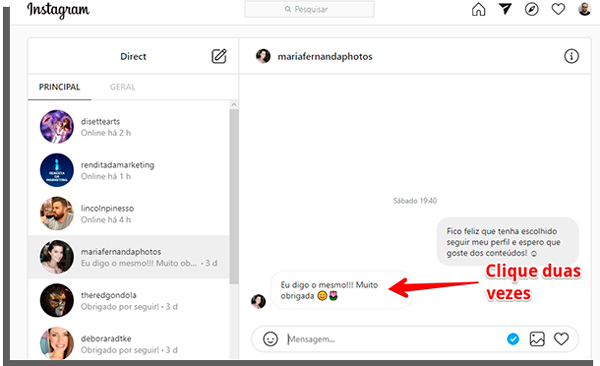
Task: Open chat with renditadamarketing
Action: coord(129,170)
